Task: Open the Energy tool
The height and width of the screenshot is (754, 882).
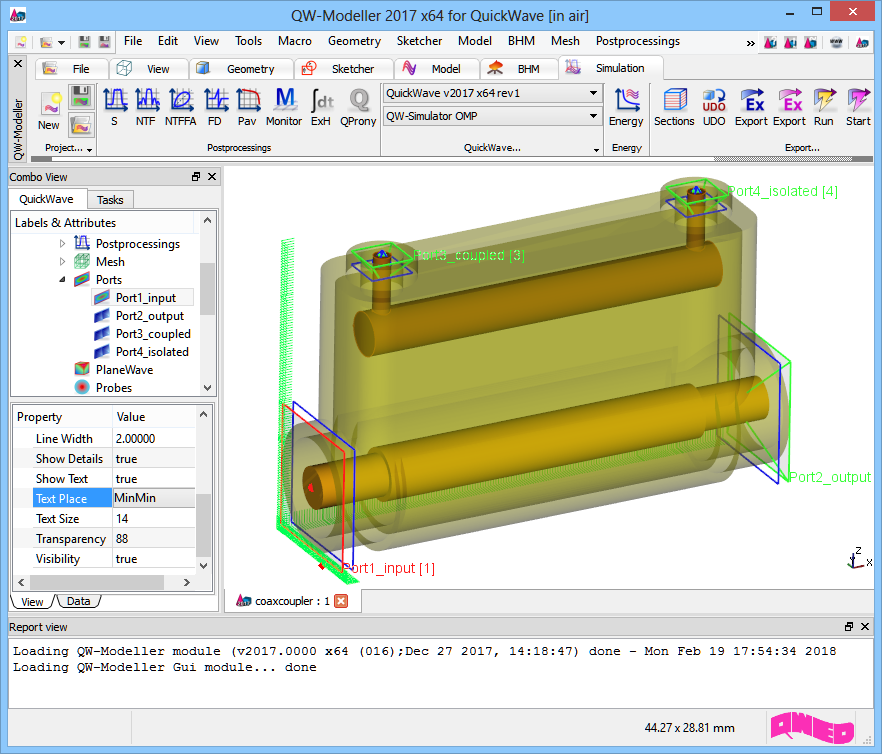Action: pos(626,106)
